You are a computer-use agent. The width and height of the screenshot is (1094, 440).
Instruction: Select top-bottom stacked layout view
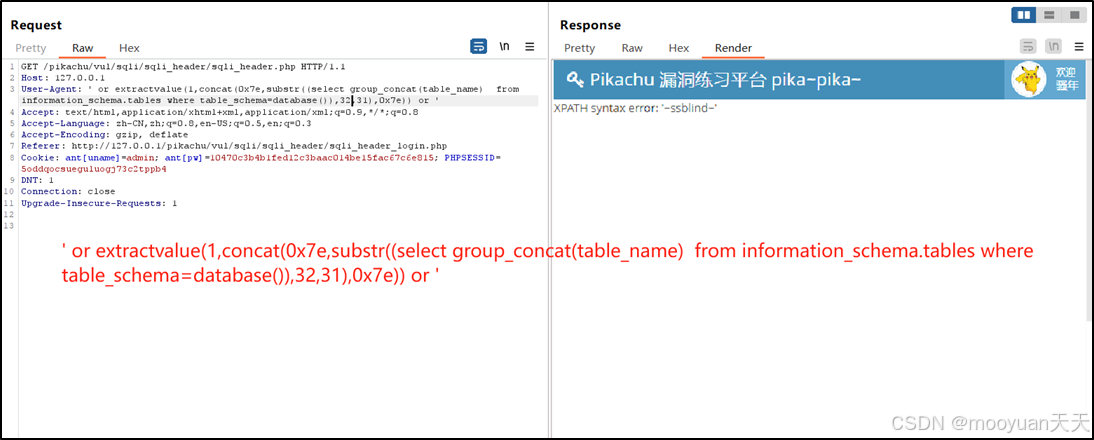(x=1048, y=15)
